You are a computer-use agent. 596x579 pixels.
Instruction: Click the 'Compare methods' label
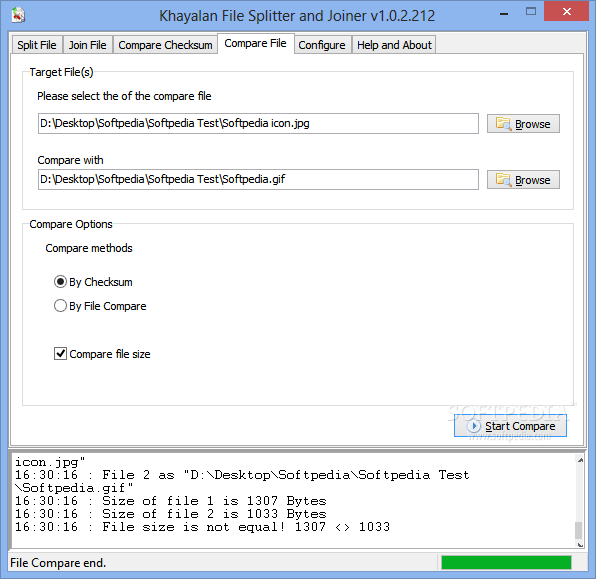tap(89, 248)
